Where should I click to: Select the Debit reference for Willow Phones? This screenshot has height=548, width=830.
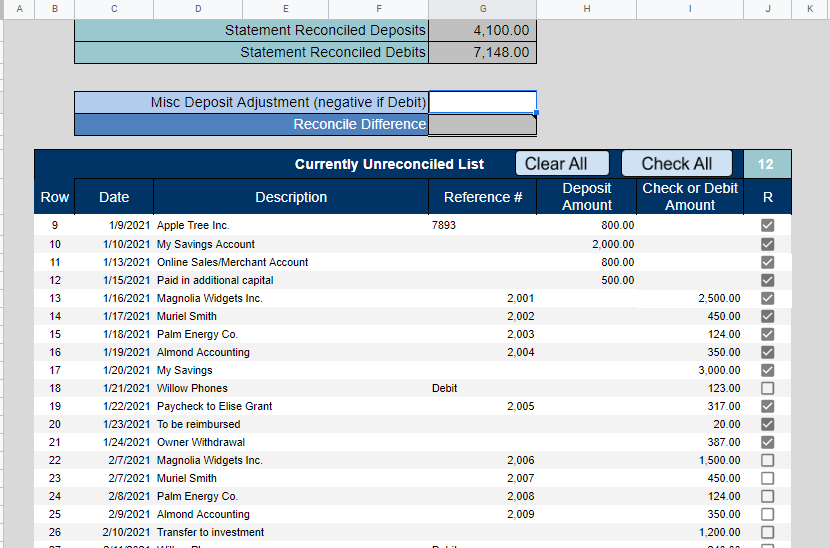pos(482,388)
